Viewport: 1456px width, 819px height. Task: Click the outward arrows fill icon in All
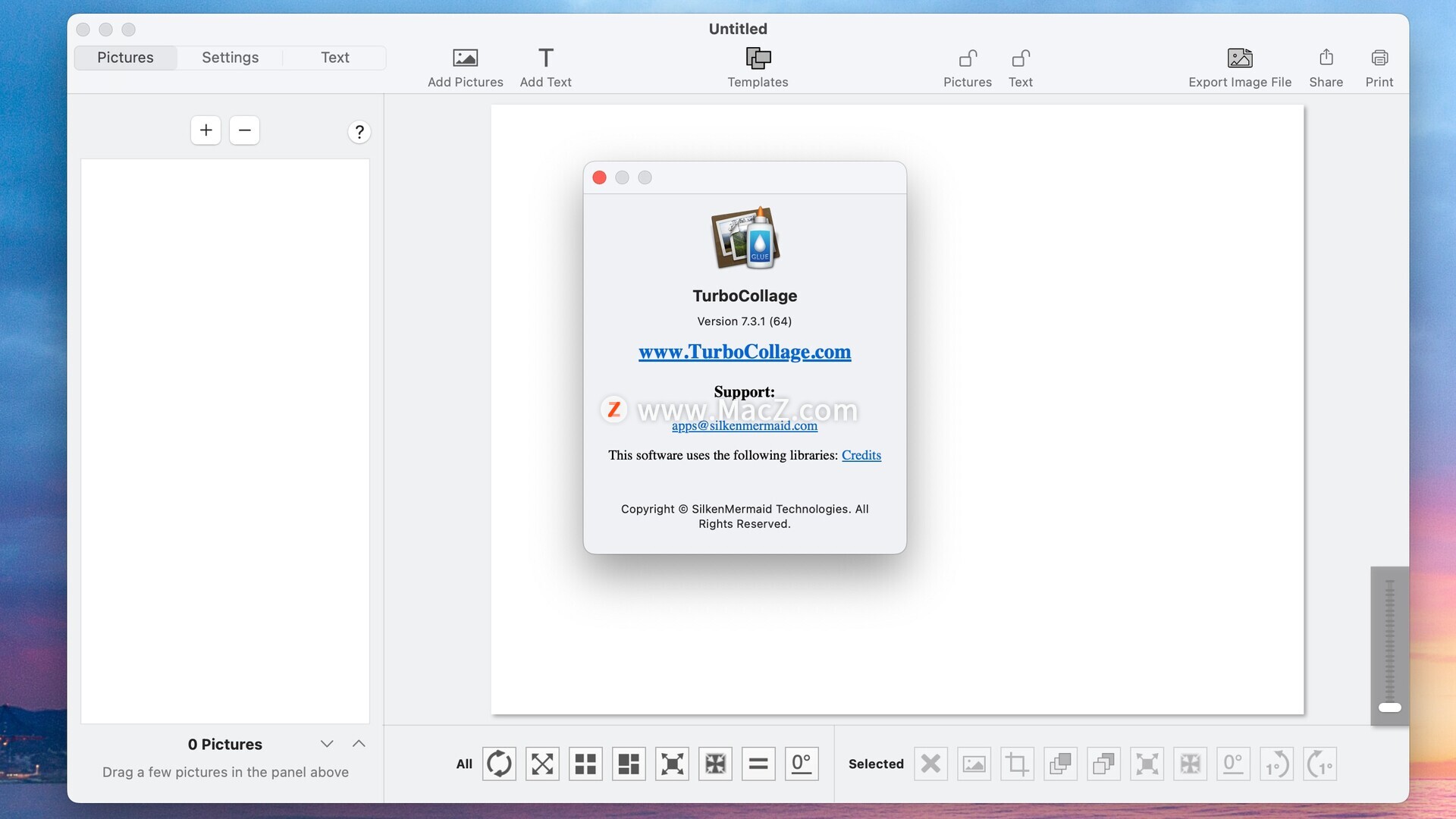[x=672, y=764]
